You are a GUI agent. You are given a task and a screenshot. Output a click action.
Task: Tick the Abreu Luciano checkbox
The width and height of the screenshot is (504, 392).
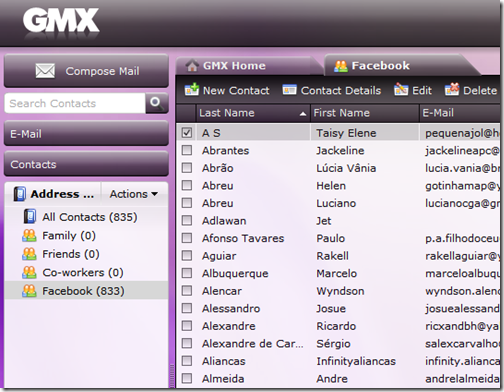(187, 203)
